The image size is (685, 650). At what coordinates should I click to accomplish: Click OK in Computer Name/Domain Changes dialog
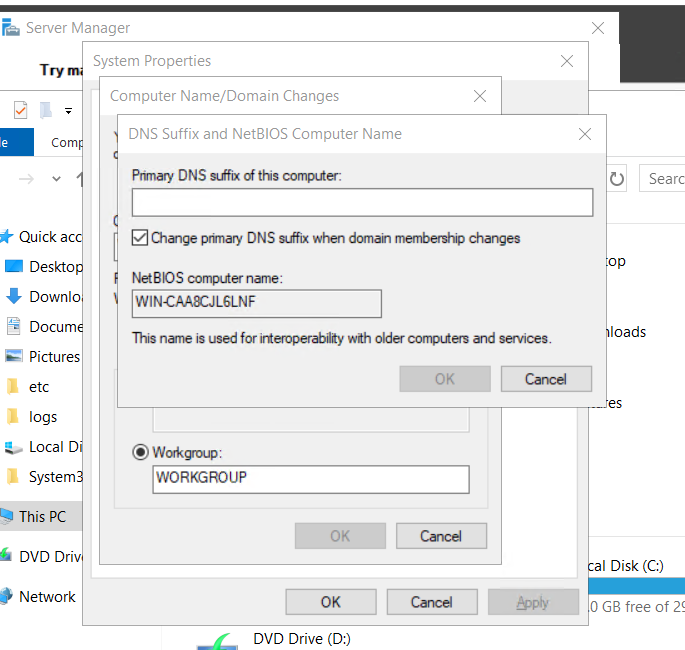[x=340, y=536]
